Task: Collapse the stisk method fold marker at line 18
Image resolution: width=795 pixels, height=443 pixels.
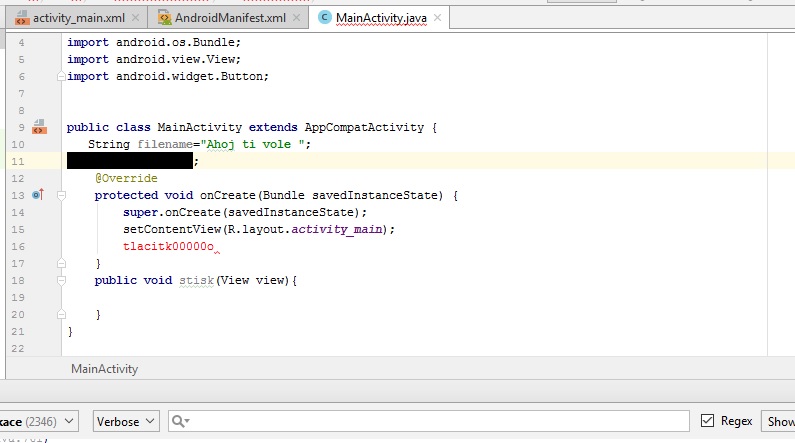Action: (x=61, y=280)
